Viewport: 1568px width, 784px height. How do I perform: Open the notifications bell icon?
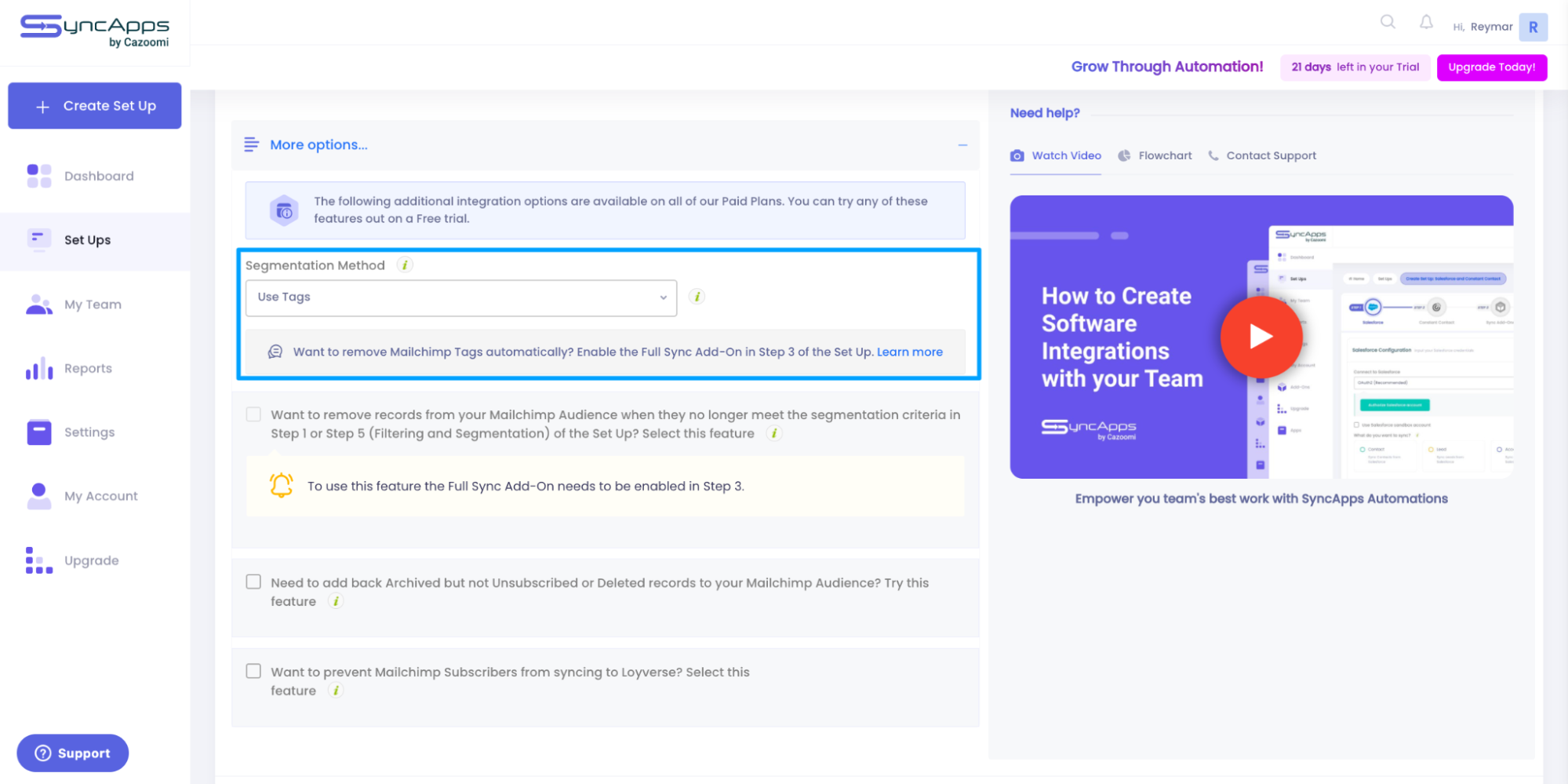[1426, 22]
